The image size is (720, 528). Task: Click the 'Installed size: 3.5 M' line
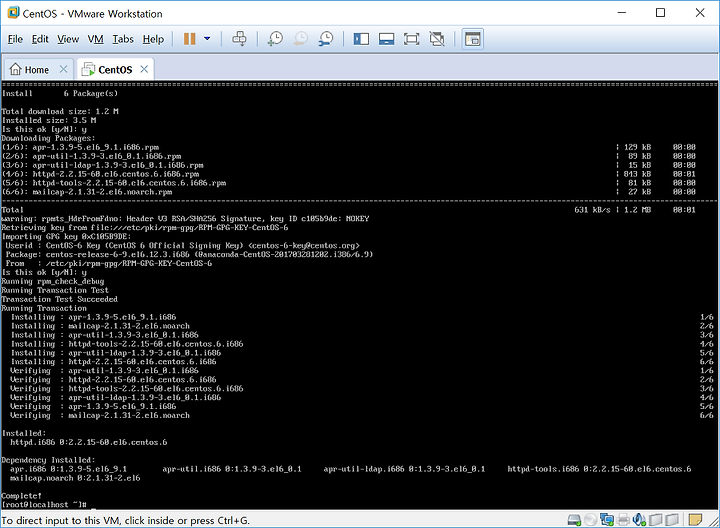point(49,120)
